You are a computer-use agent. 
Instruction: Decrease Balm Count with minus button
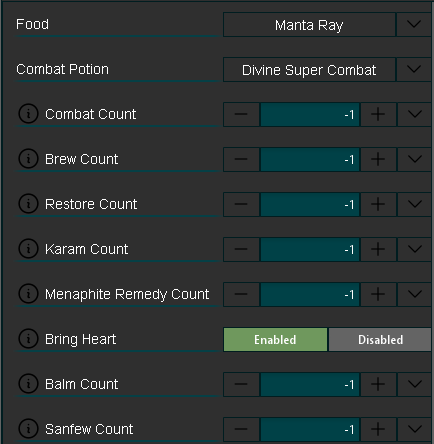pyautogui.click(x=241, y=384)
